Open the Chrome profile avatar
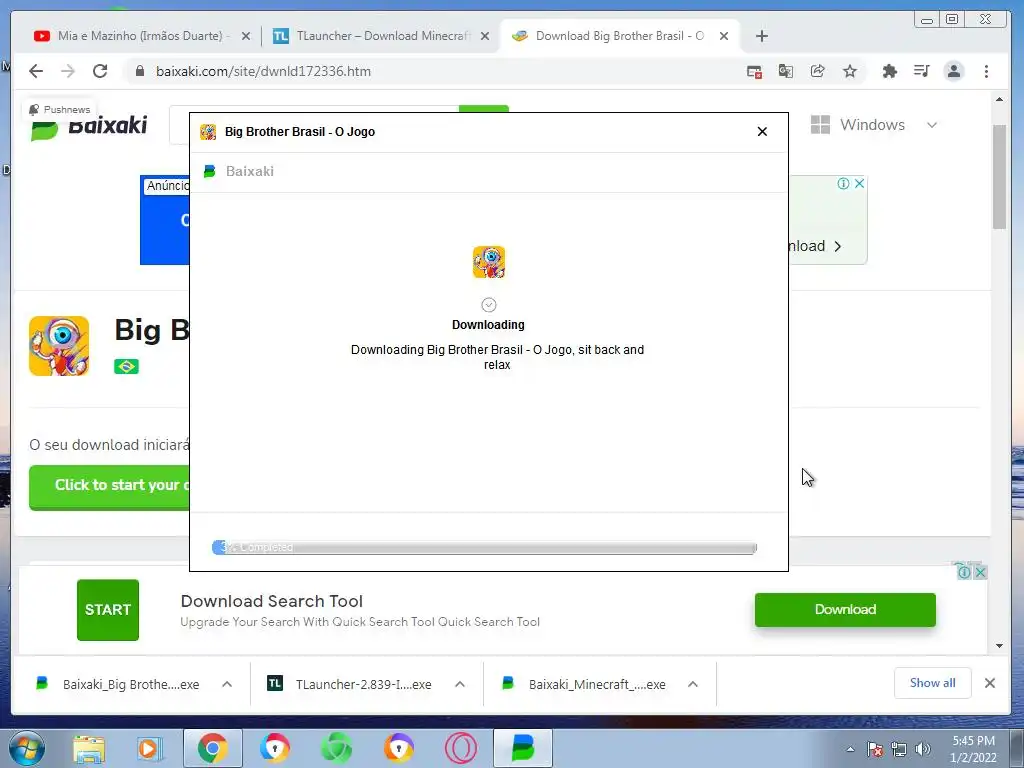 pyautogui.click(x=954, y=71)
